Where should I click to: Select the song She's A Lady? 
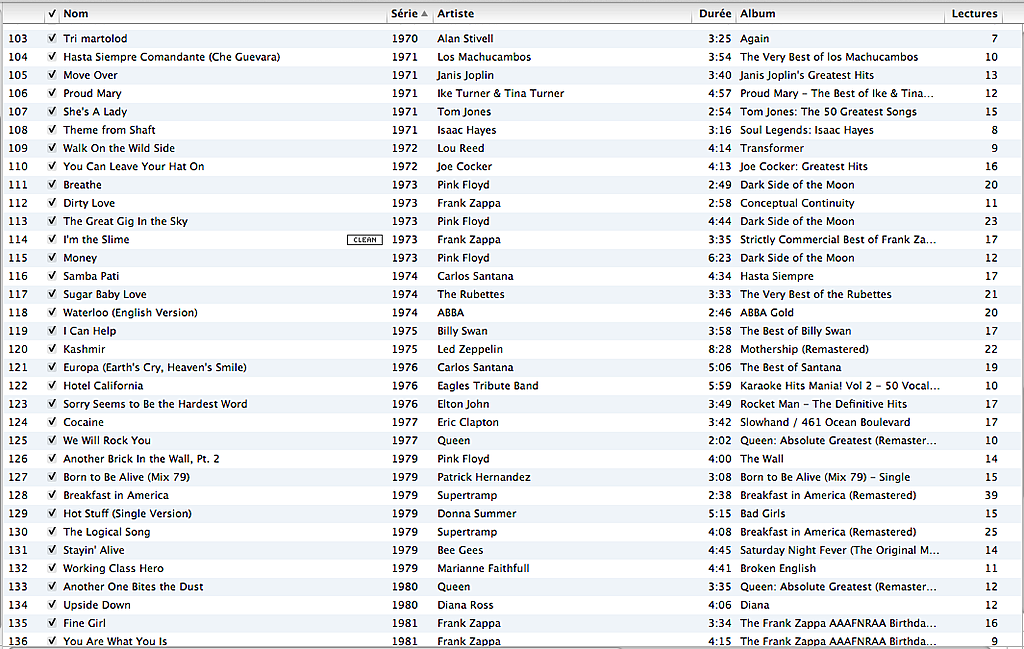coord(95,112)
